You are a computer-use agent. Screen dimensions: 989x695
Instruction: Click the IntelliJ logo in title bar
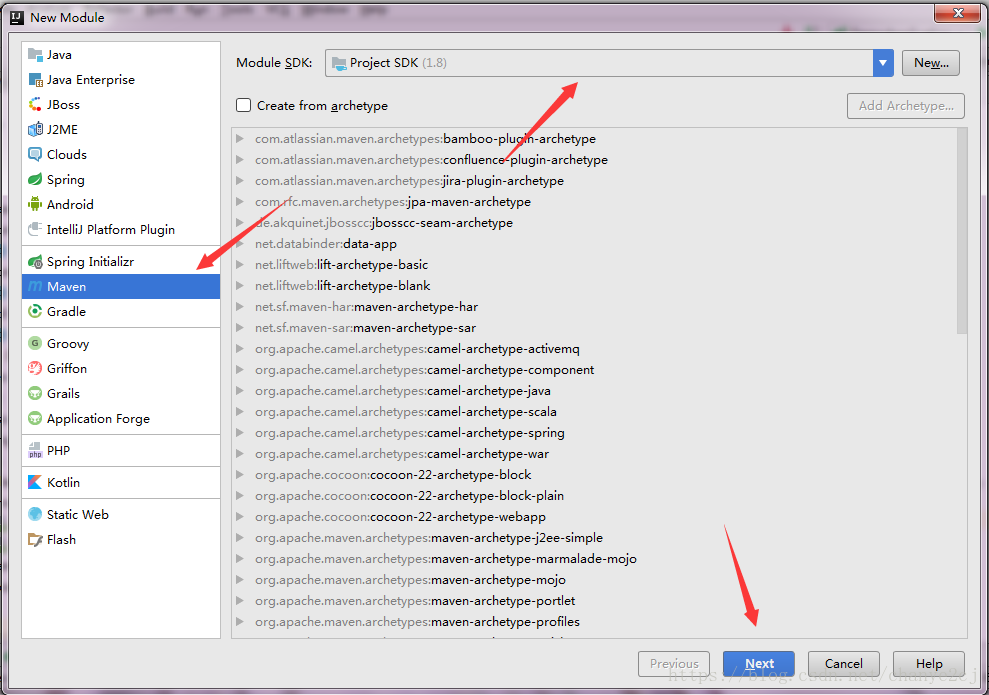point(17,17)
